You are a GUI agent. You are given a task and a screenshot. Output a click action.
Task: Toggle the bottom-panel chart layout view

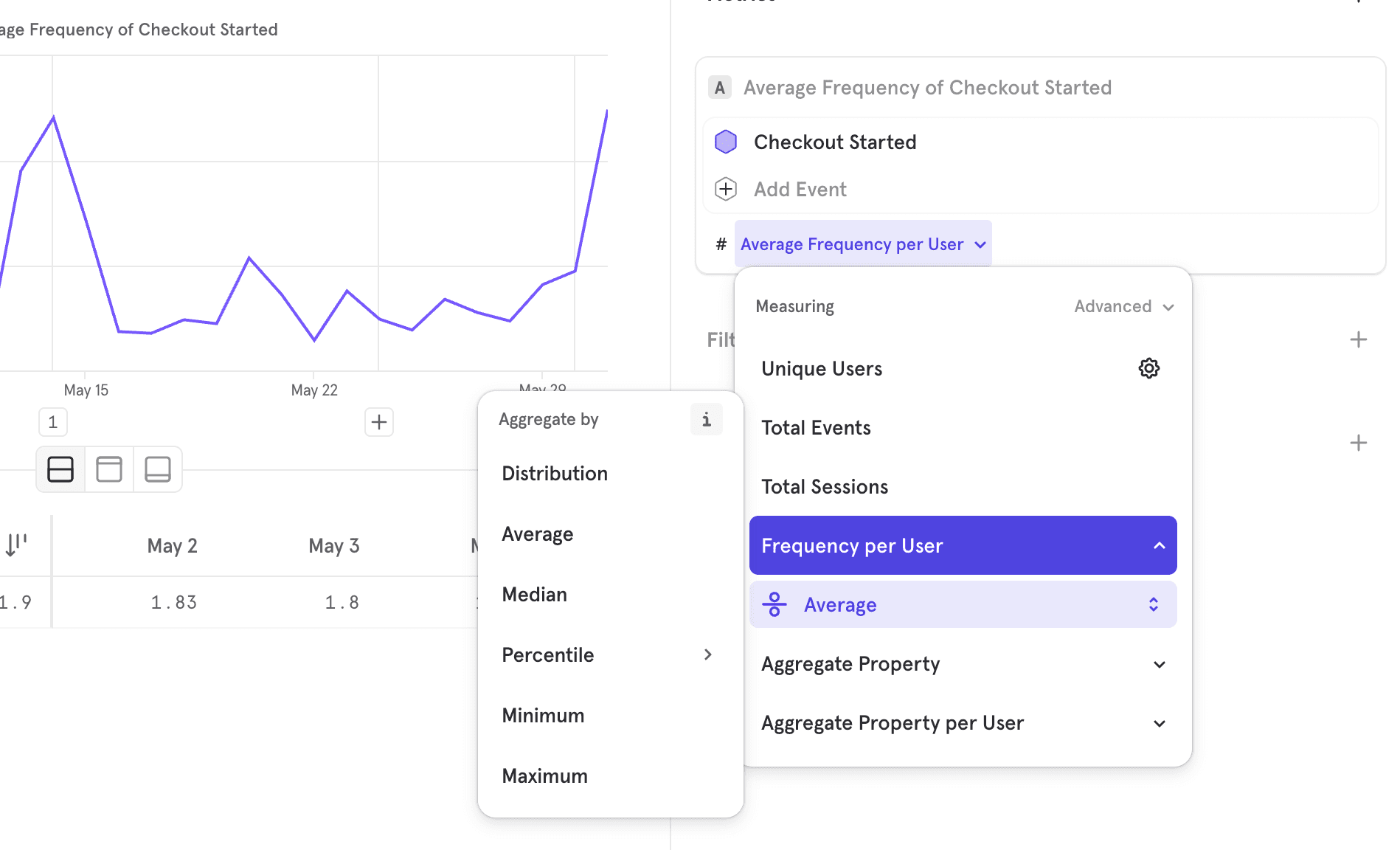click(157, 469)
